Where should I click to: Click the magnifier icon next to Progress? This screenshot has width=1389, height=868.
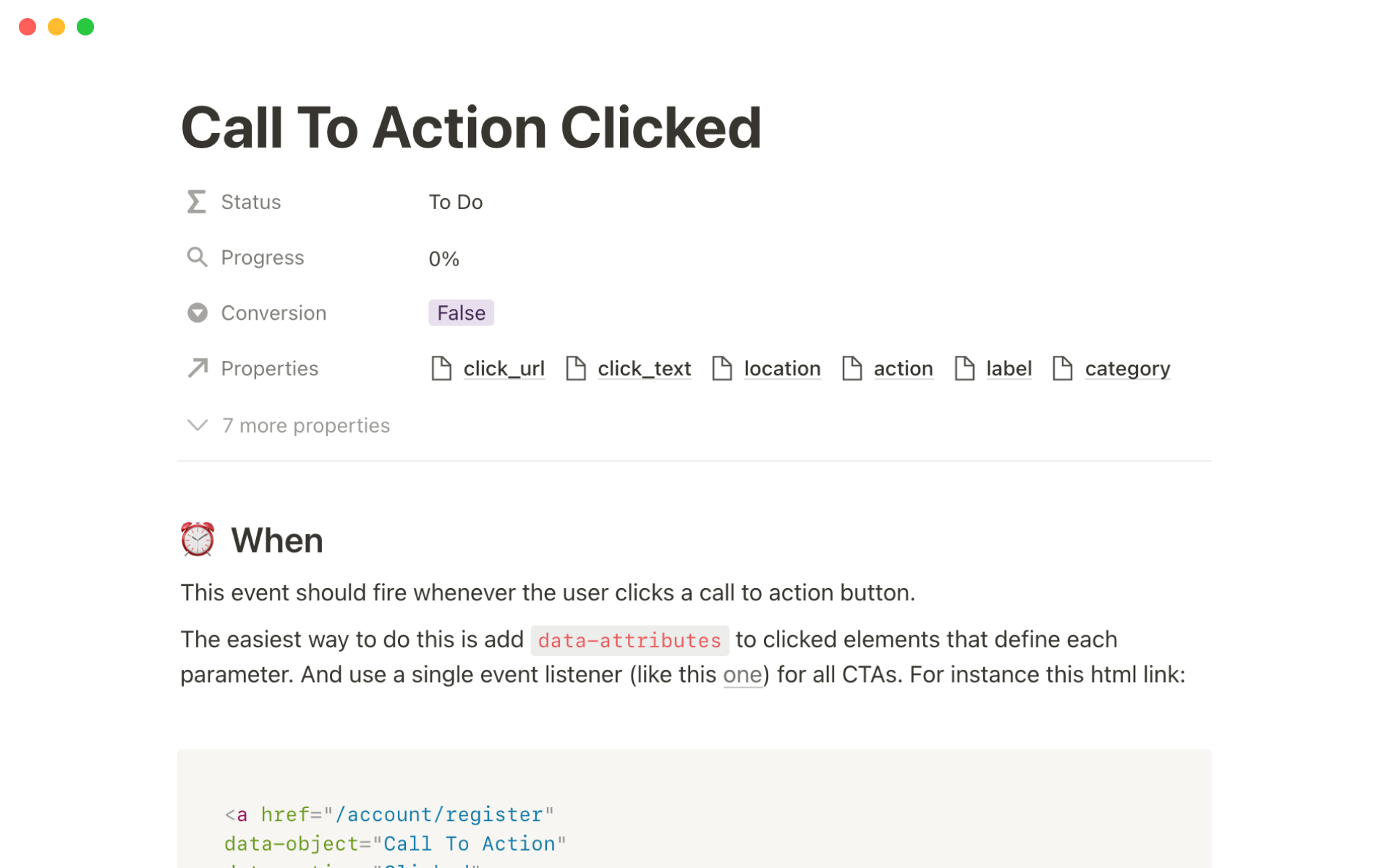pos(197,258)
